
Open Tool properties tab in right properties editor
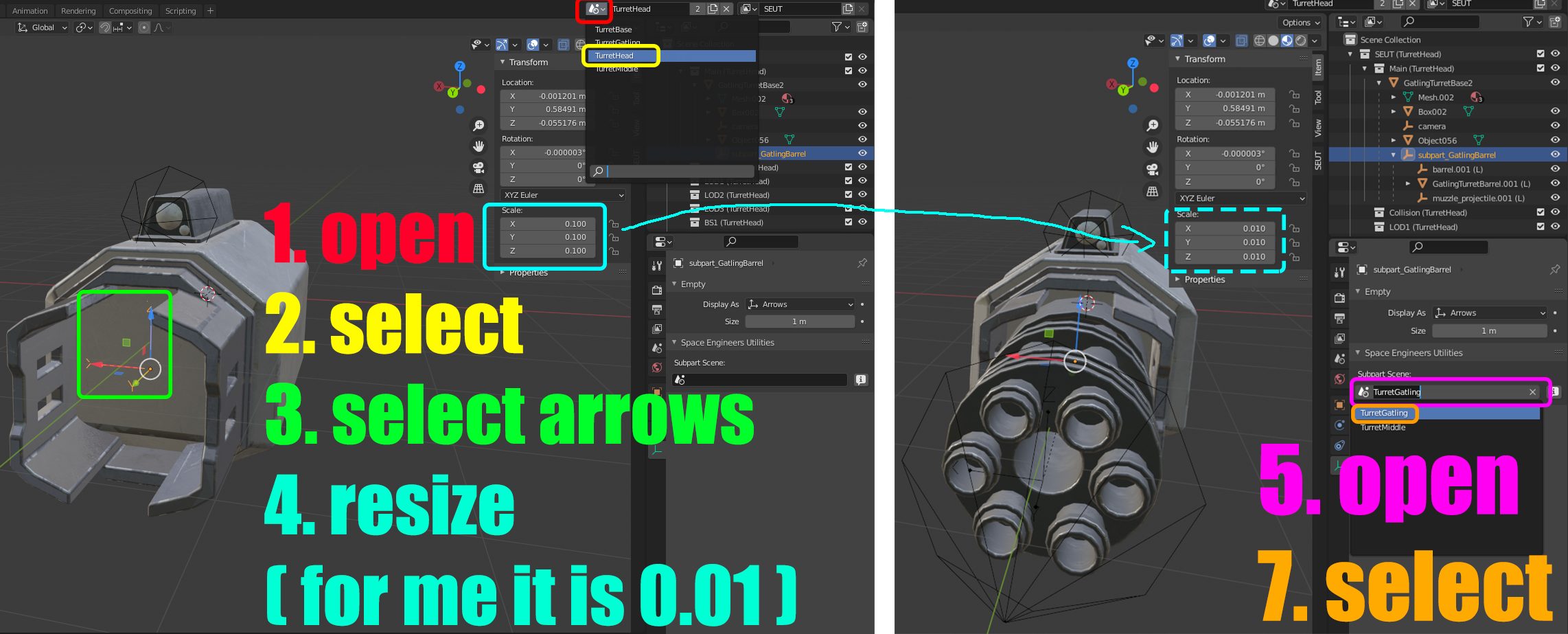click(1339, 273)
